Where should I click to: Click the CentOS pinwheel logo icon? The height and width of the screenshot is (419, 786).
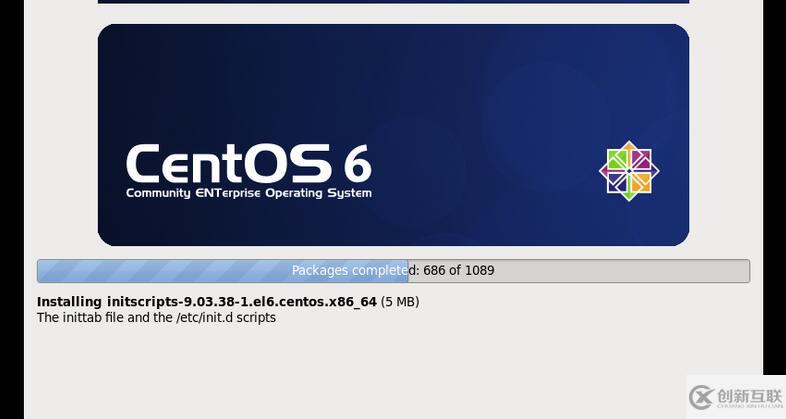629,171
